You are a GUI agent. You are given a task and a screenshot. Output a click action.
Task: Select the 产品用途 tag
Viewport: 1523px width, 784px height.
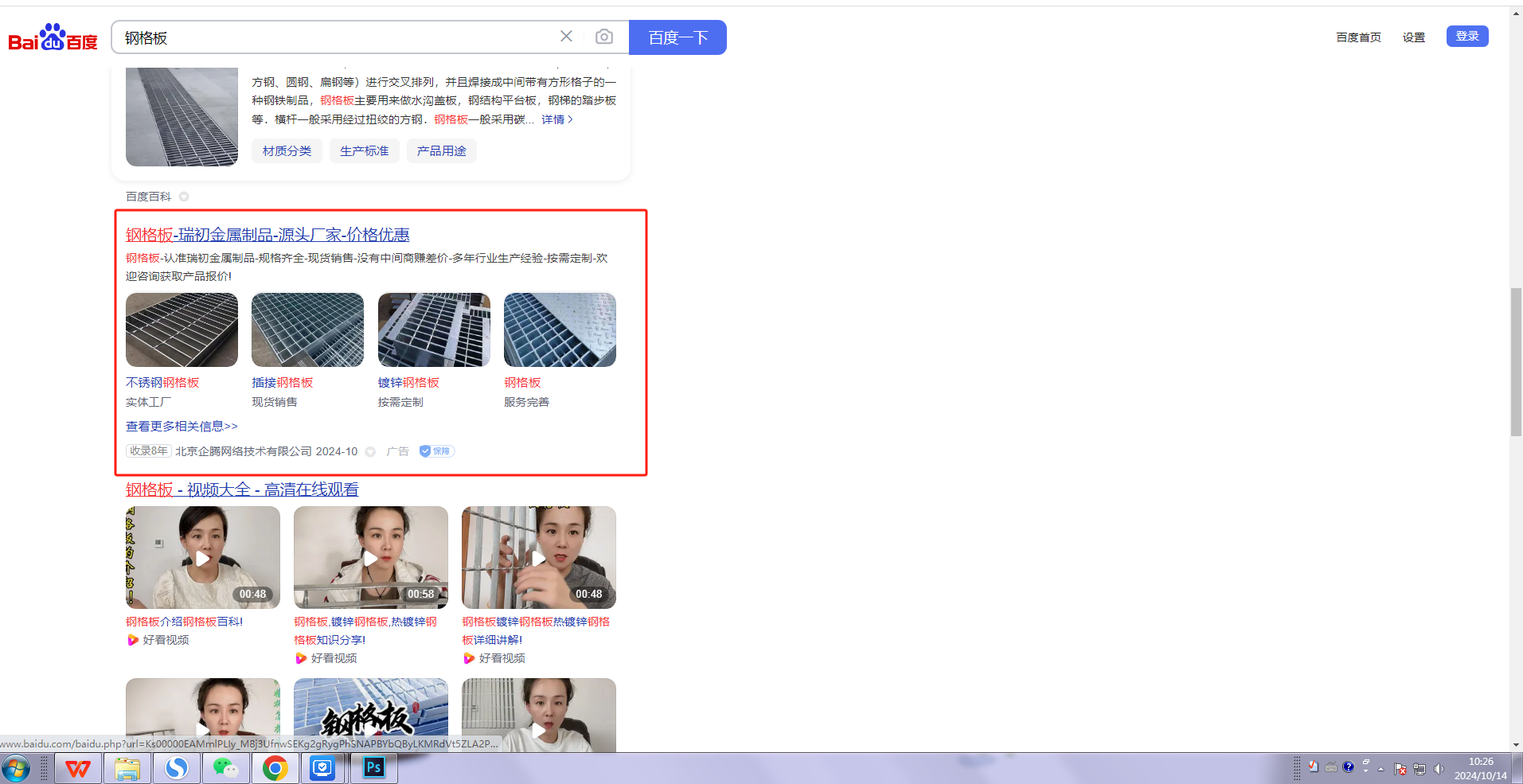pyautogui.click(x=442, y=150)
